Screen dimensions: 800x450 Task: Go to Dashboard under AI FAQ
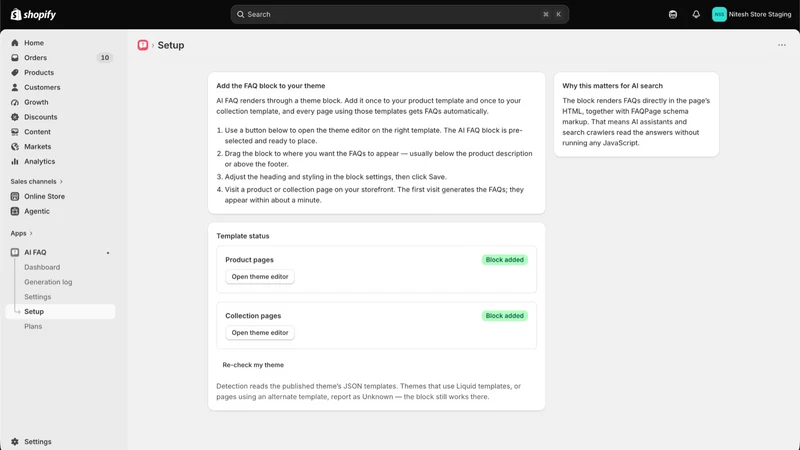(x=42, y=267)
